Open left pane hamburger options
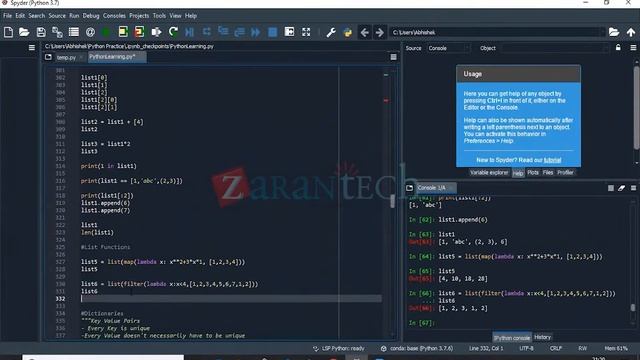The height and width of the screenshot is (360, 640). tap(32, 48)
